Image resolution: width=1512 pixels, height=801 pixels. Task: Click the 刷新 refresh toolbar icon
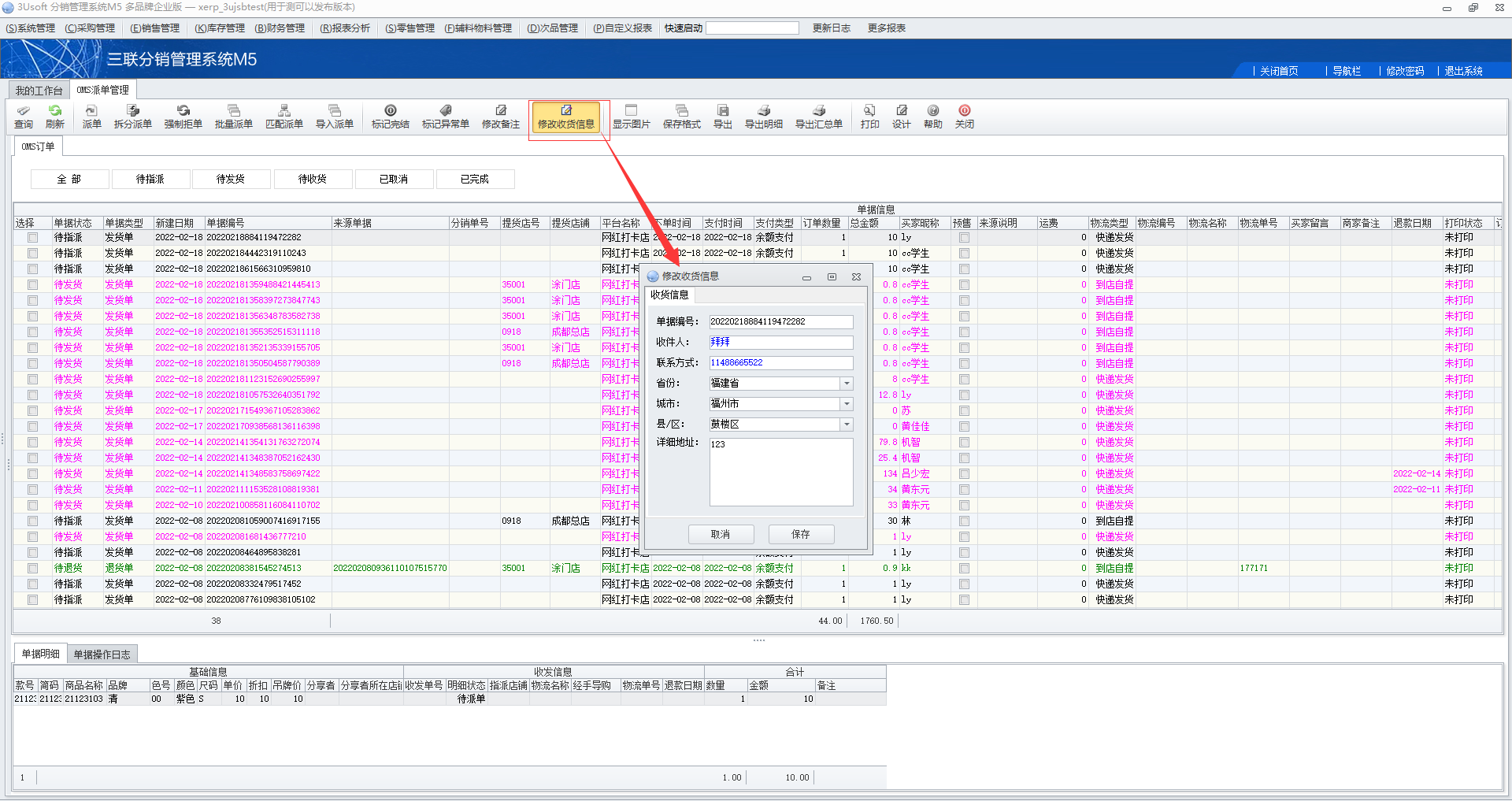coord(55,117)
